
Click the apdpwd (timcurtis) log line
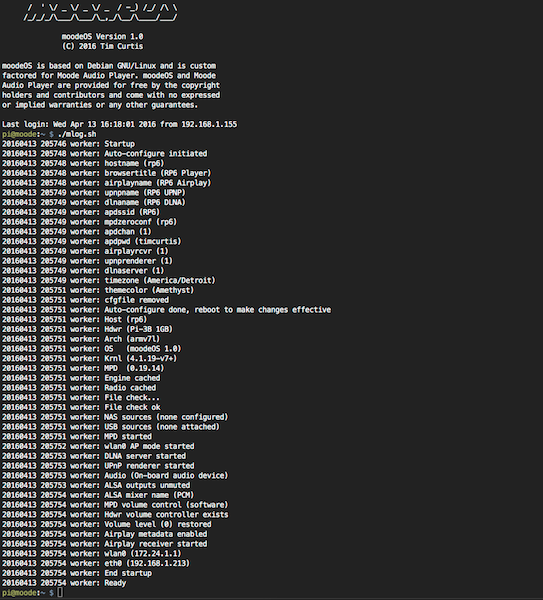click(92, 241)
